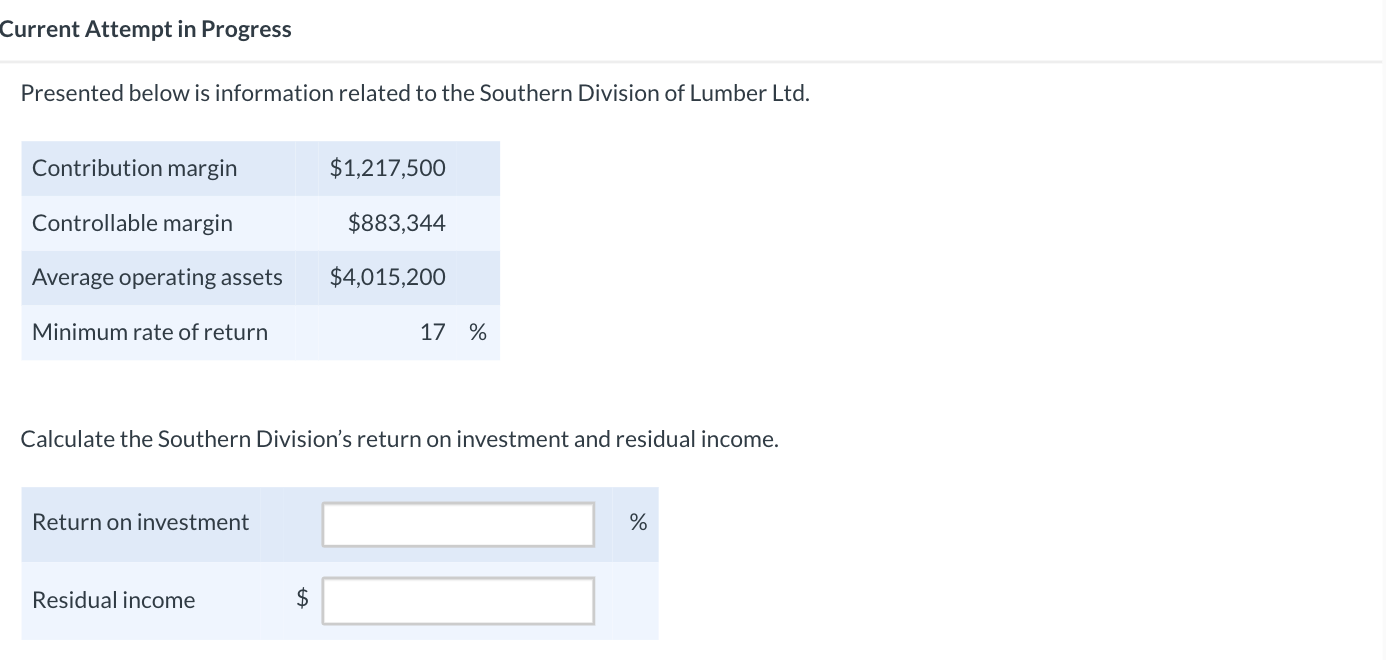Click the Current Attempt in Progress heading
The height and width of the screenshot is (660, 1386).
coord(146,29)
